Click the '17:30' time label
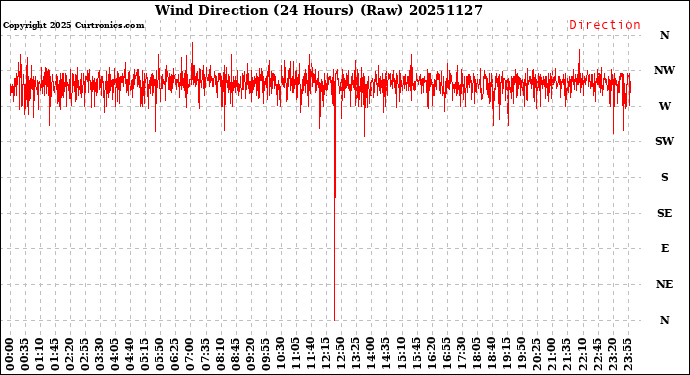This screenshot has width=690, height=375. (x=461, y=355)
